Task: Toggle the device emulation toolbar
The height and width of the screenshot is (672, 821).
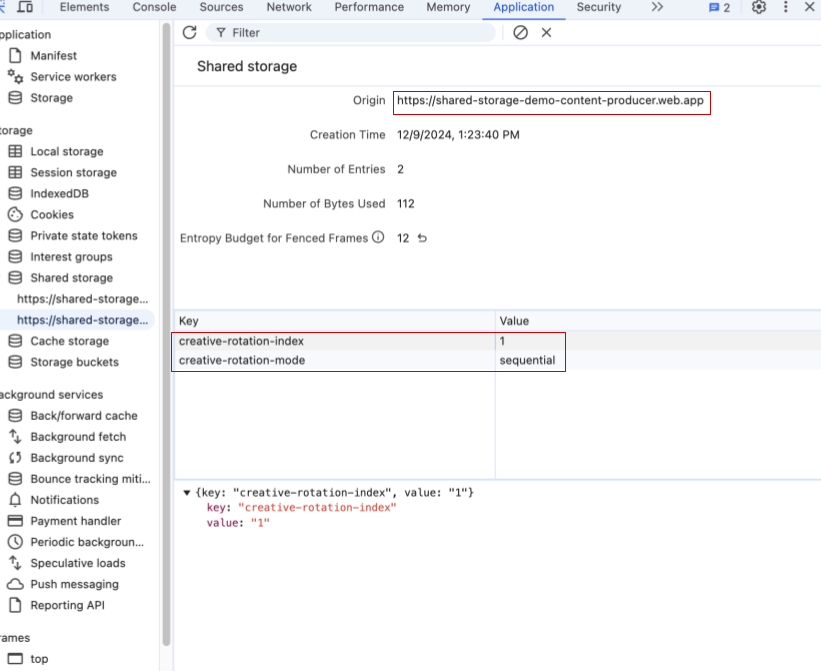Action: 25,6
